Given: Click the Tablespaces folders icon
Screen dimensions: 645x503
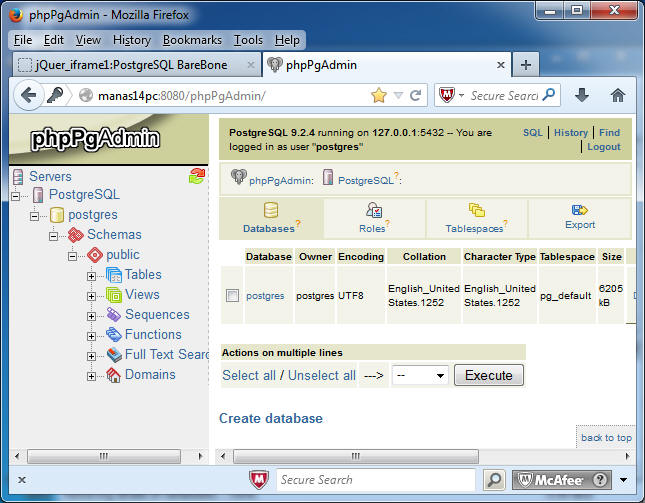Looking at the screenshot, I should click(x=477, y=210).
